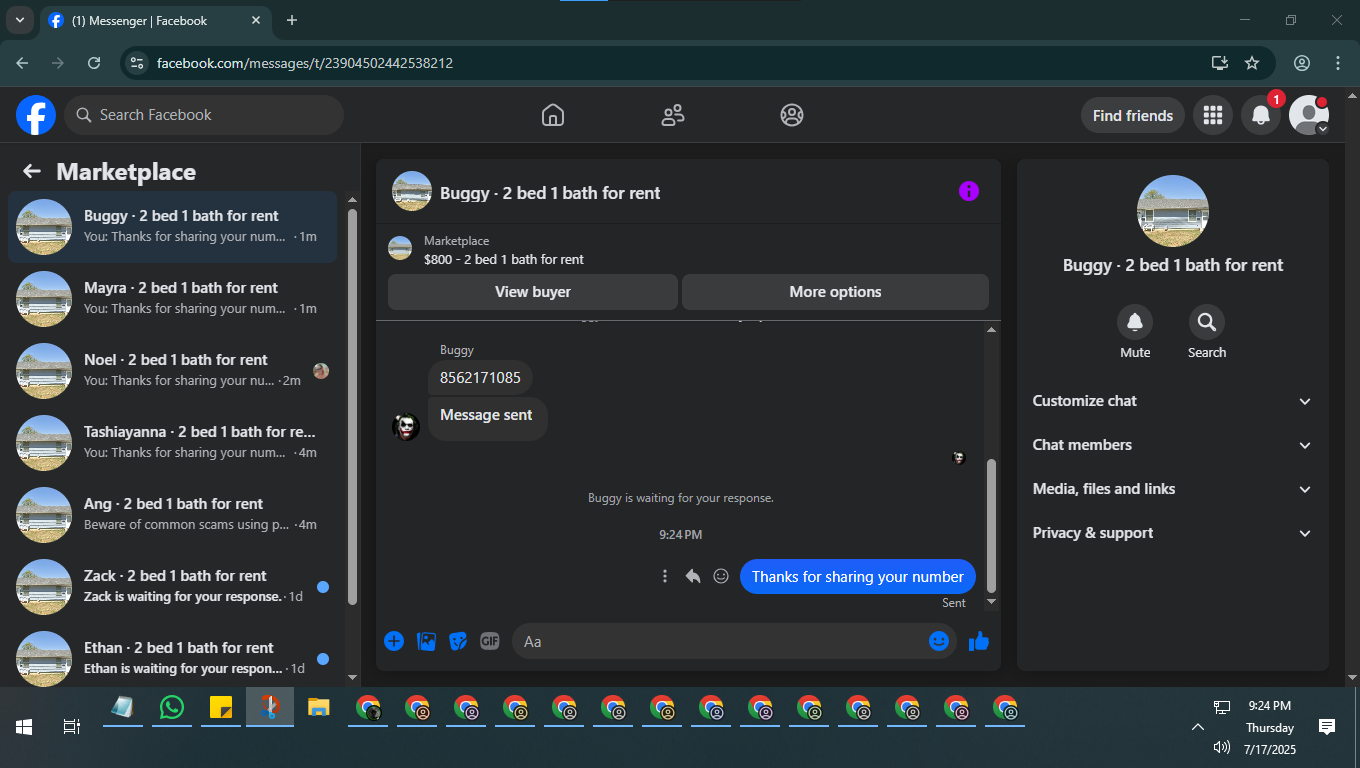Attach a photo with the image icon
The image size is (1360, 768).
(x=426, y=641)
